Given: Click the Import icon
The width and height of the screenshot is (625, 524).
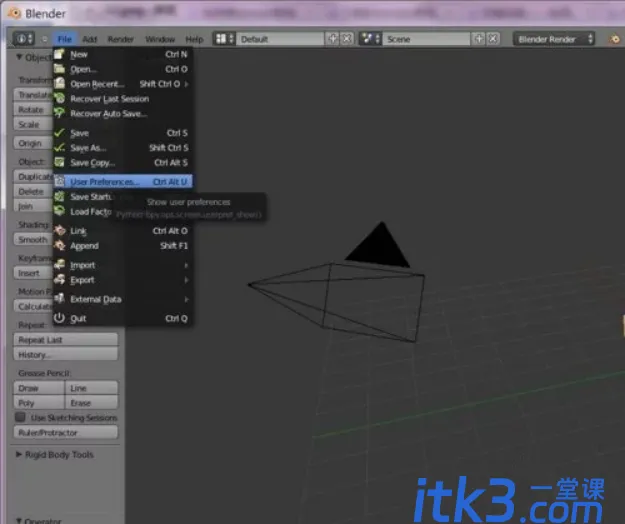Looking at the screenshot, I should [x=59, y=264].
